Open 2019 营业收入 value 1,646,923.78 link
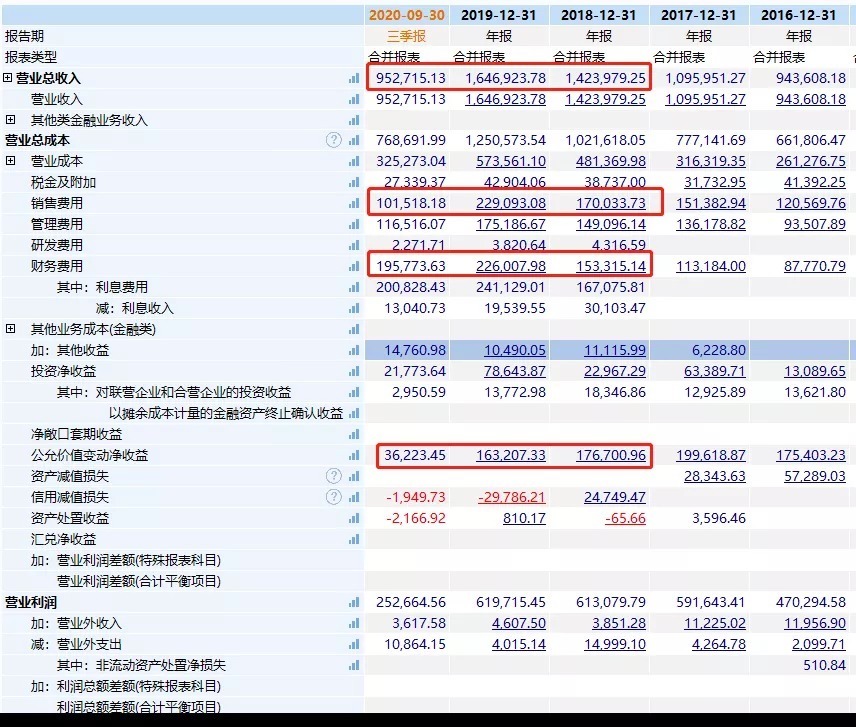Image resolution: width=856 pixels, height=727 pixels. 505,99
